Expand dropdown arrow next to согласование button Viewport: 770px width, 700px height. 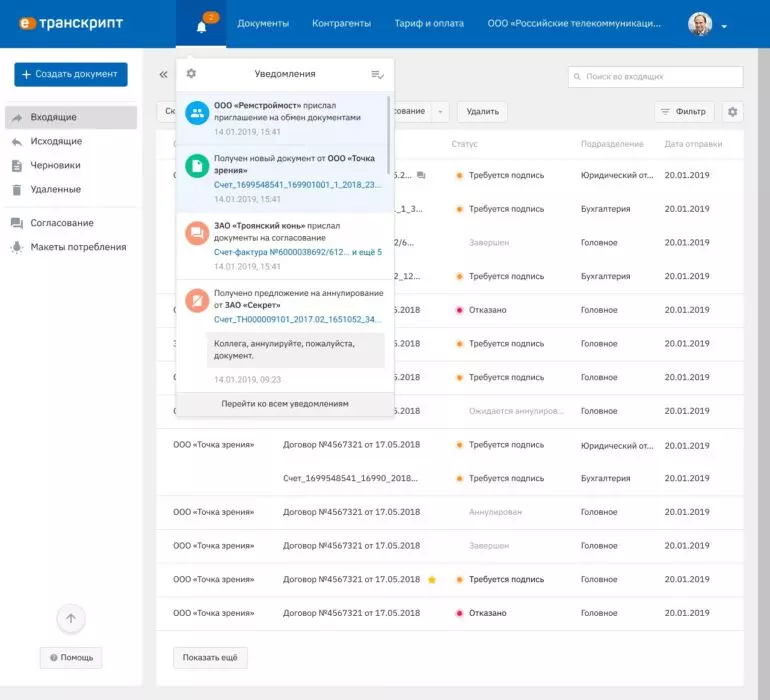[x=440, y=112]
